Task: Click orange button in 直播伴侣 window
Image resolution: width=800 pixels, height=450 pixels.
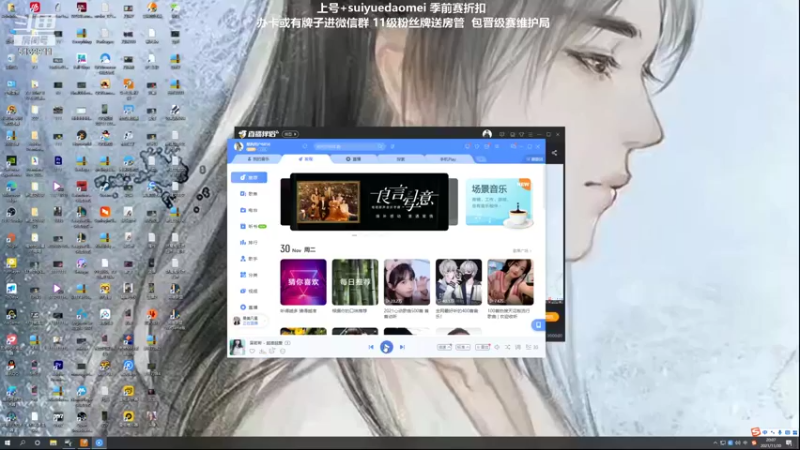Action: pos(553,317)
